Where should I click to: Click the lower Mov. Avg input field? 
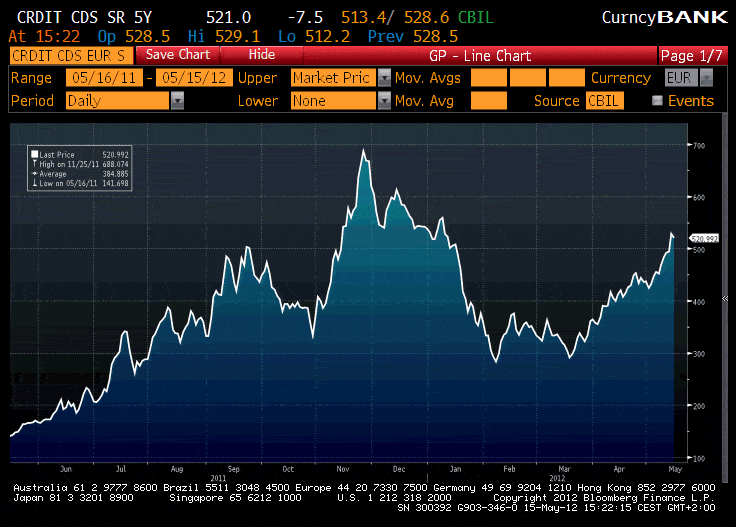coord(488,100)
